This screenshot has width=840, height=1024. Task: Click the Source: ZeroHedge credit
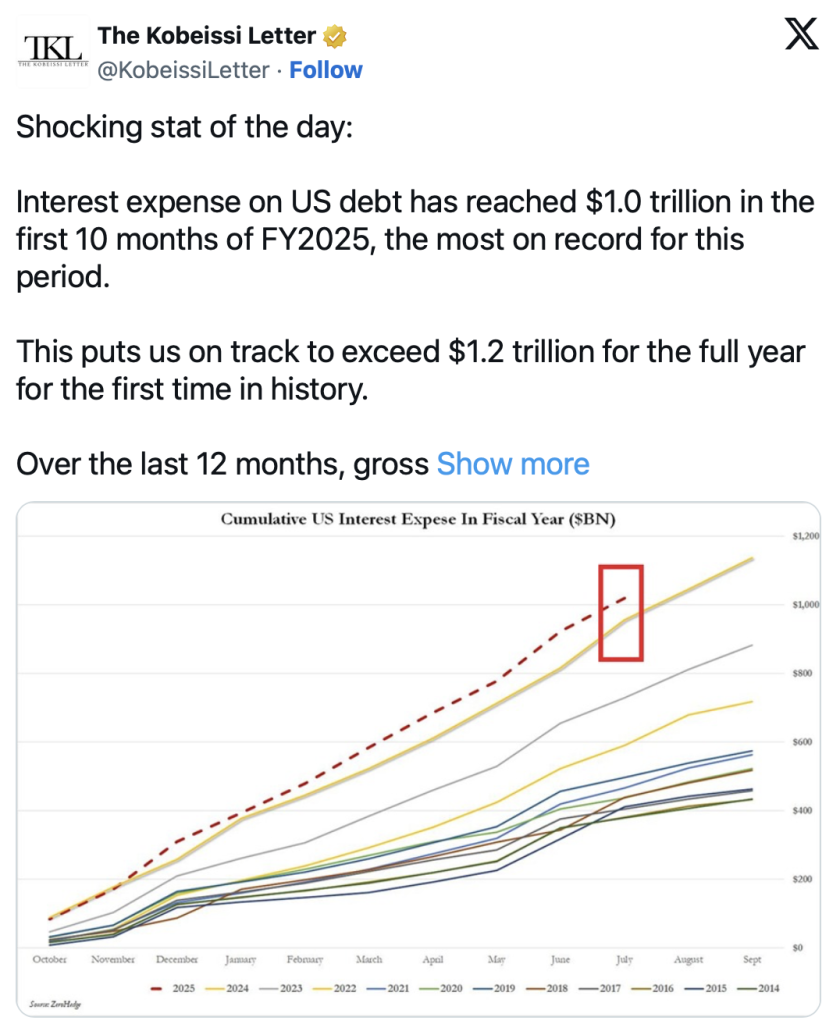(x=55, y=1004)
